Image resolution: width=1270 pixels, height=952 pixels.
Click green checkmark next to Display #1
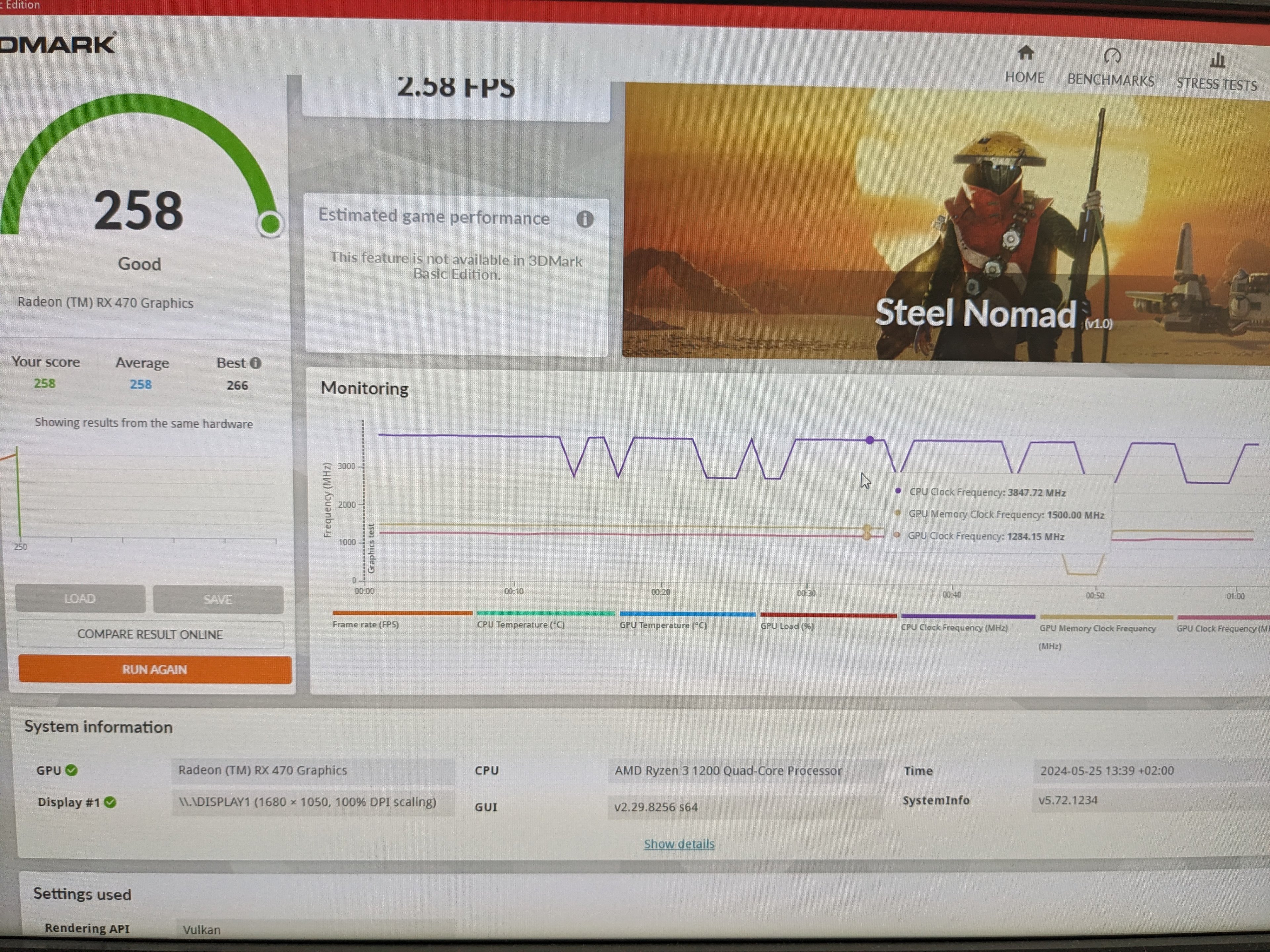[110, 802]
